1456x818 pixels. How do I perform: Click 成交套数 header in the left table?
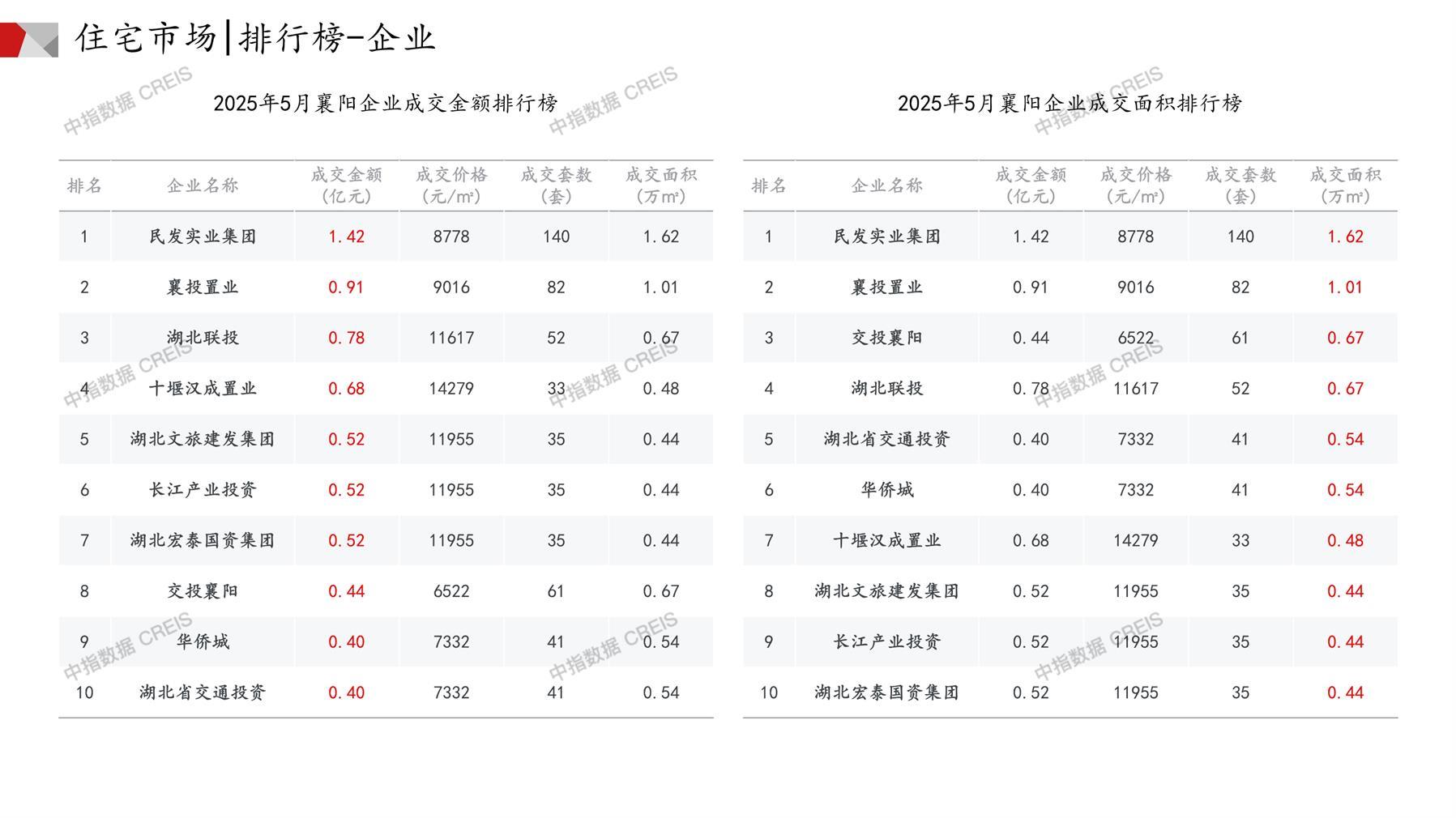pyautogui.click(x=556, y=185)
